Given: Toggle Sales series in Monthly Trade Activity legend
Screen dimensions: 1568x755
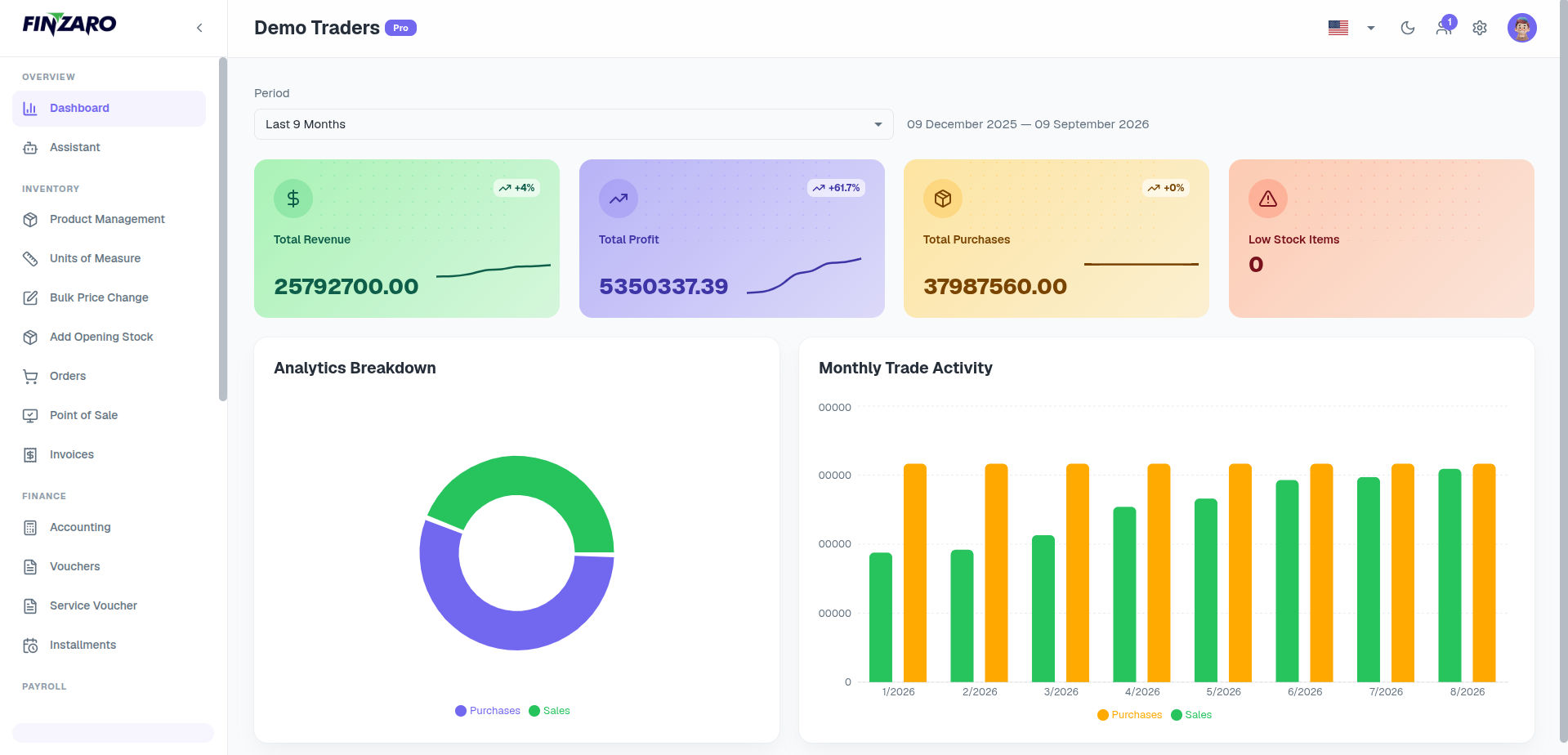Looking at the screenshot, I should [1191, 715].
